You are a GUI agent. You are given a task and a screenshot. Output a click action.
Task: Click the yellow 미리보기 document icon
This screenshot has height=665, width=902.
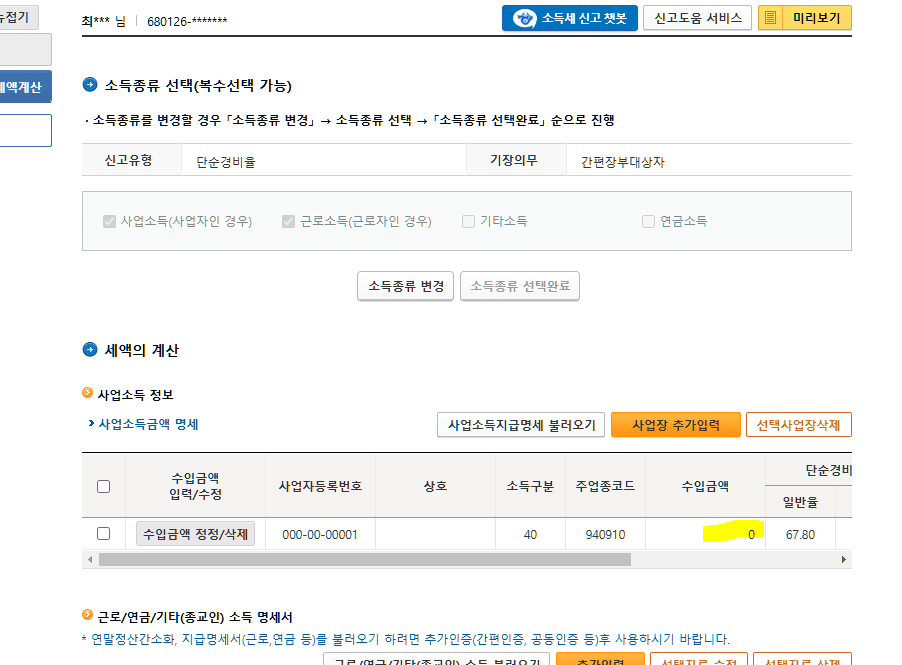point(771,18)
